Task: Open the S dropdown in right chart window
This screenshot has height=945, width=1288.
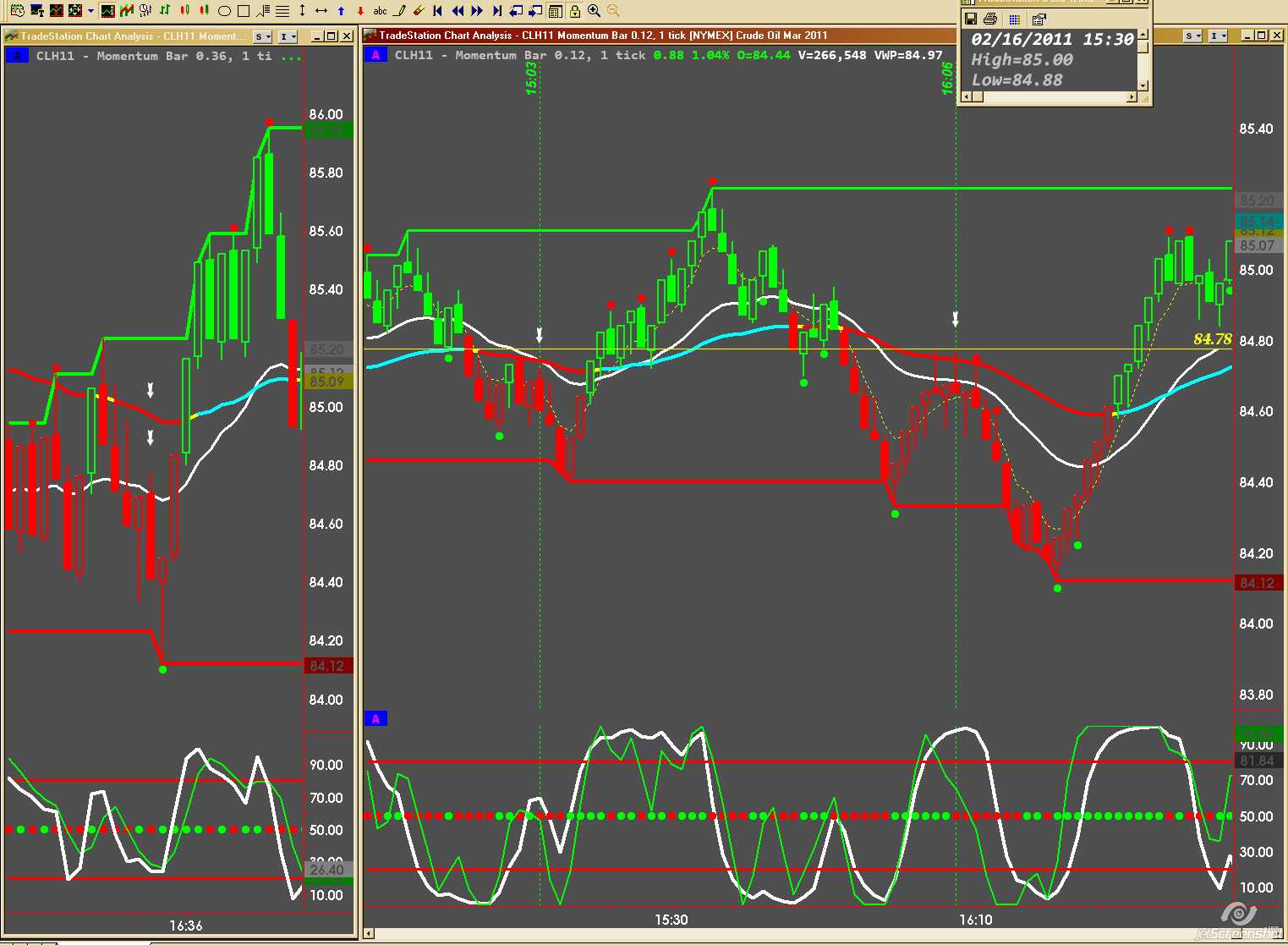Action: [1192, 36]
